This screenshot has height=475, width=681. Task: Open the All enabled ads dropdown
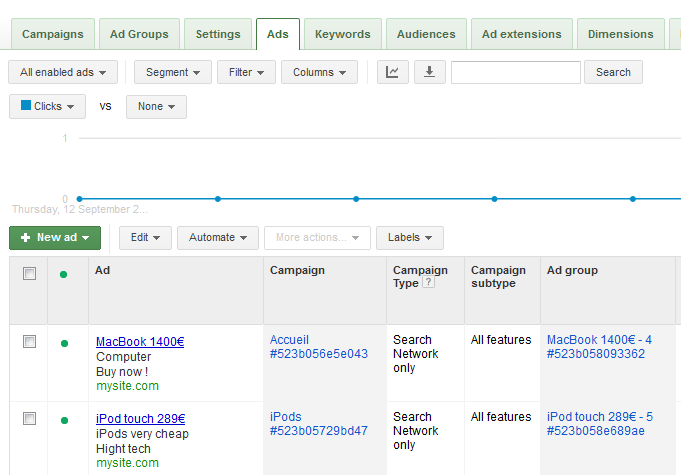[x=63, y=72]
